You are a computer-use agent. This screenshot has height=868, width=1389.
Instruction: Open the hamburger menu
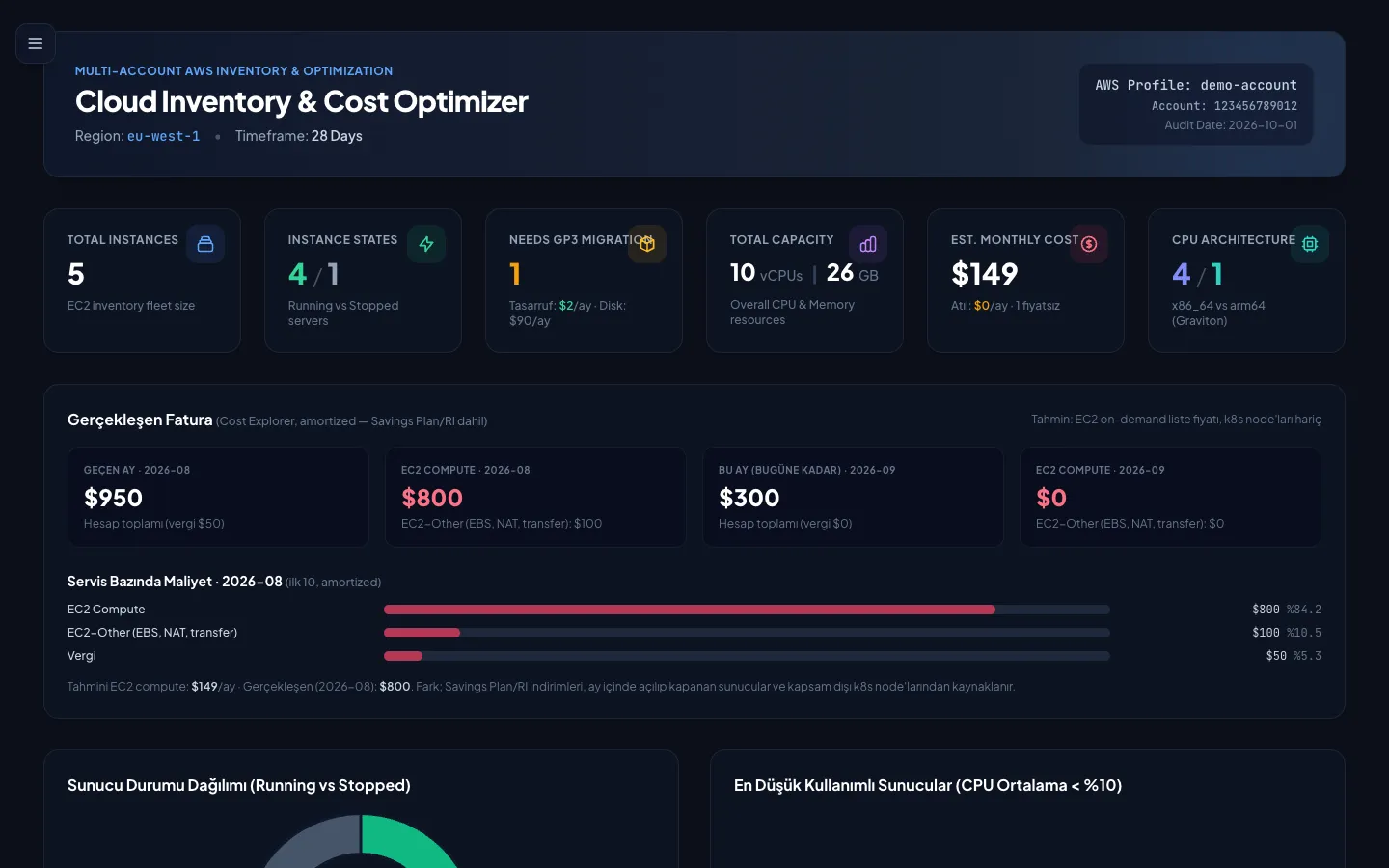point(36,43)
